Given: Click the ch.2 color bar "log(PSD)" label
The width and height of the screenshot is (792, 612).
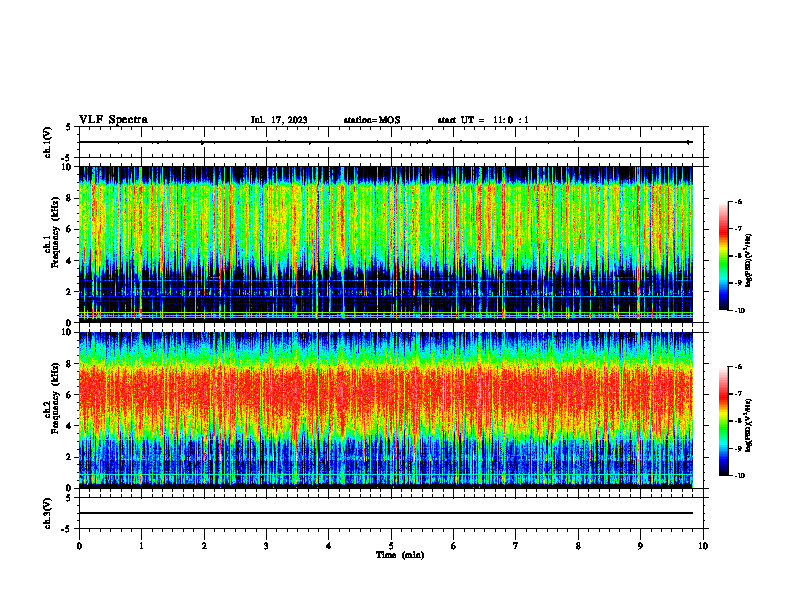Looking at the screenshot, I should pyautogui.click(x=749, y=426).
